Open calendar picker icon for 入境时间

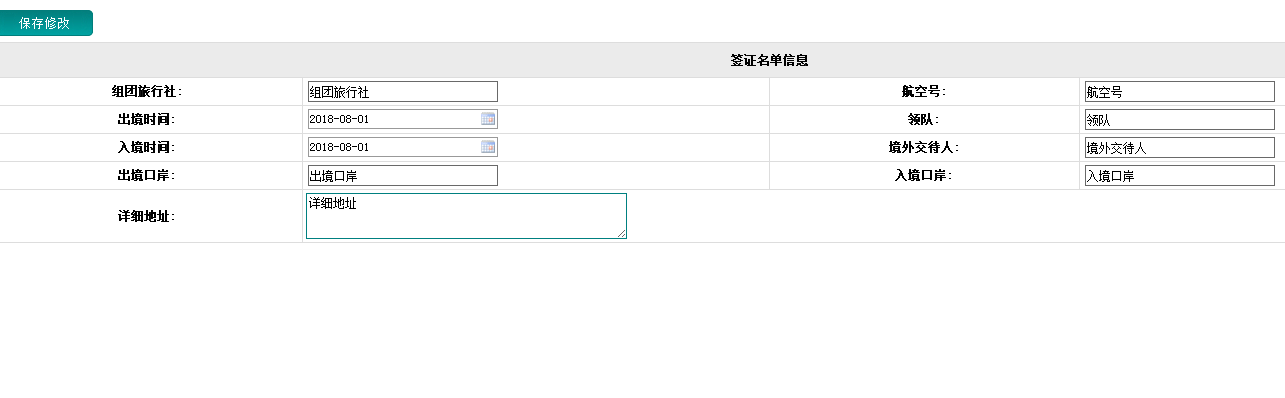click(488, 147)
